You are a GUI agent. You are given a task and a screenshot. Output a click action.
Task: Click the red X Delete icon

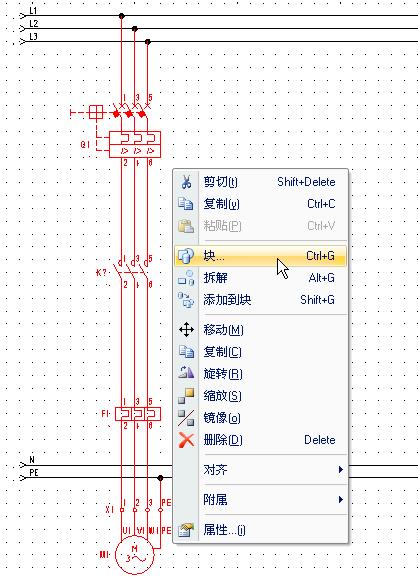(x=186, y=440)
